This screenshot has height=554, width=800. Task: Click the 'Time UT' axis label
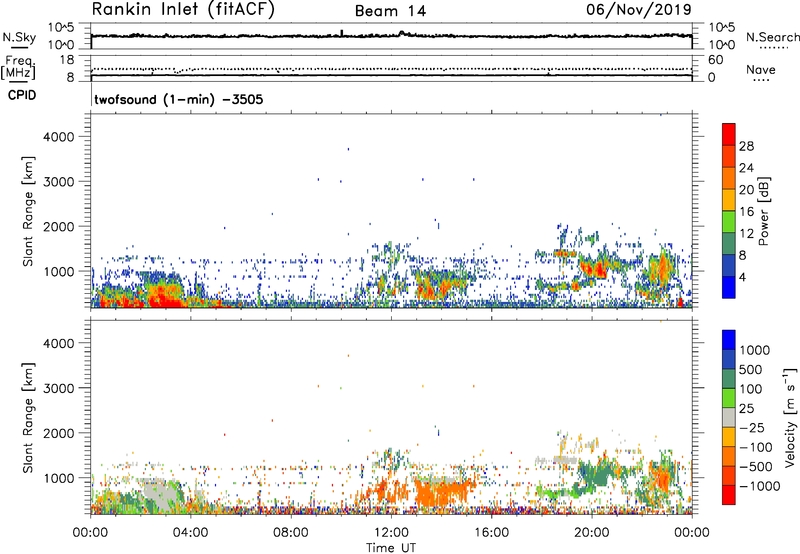pos(391,548)
